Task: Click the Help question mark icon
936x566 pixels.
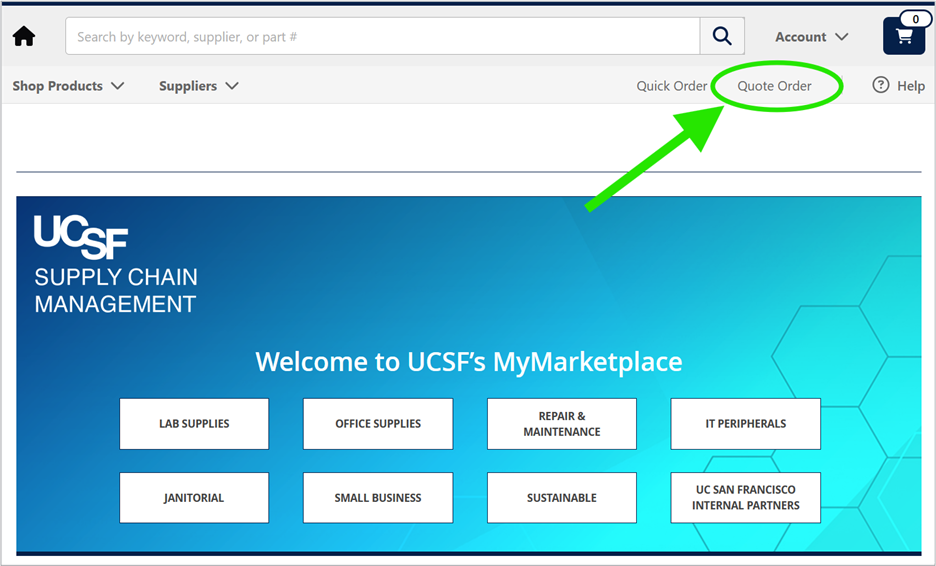Action: pos(880,85)
